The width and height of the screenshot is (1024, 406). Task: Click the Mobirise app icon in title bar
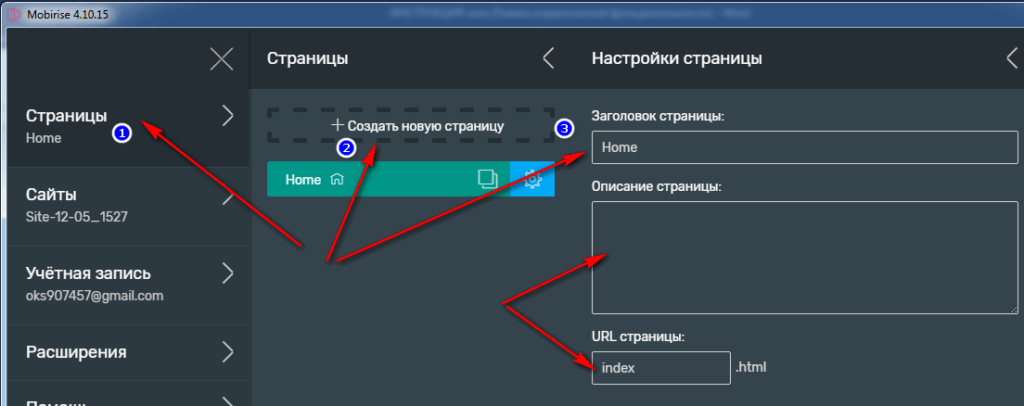[15, 14]
